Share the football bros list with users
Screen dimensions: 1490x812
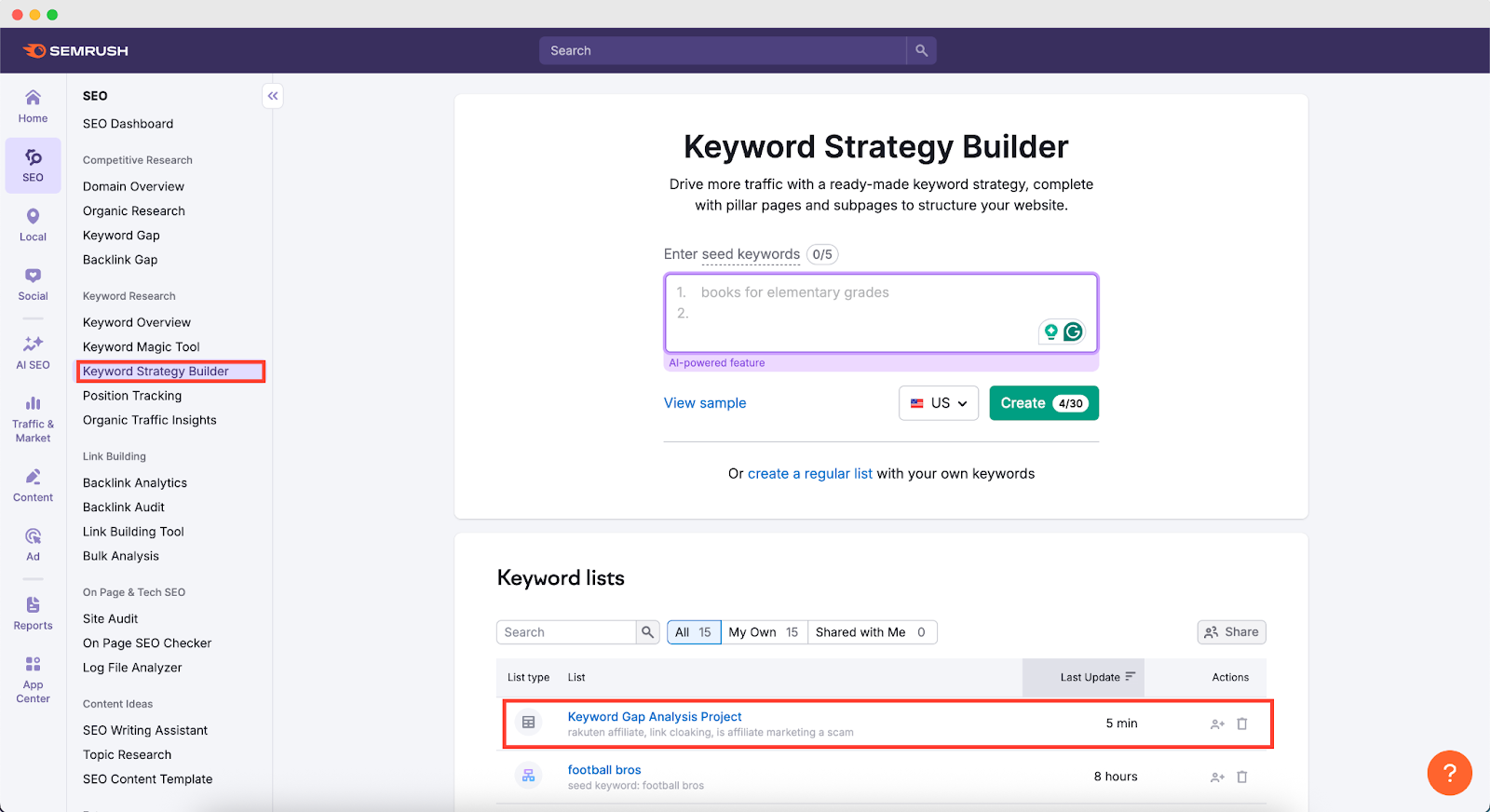coord(1217,777)
